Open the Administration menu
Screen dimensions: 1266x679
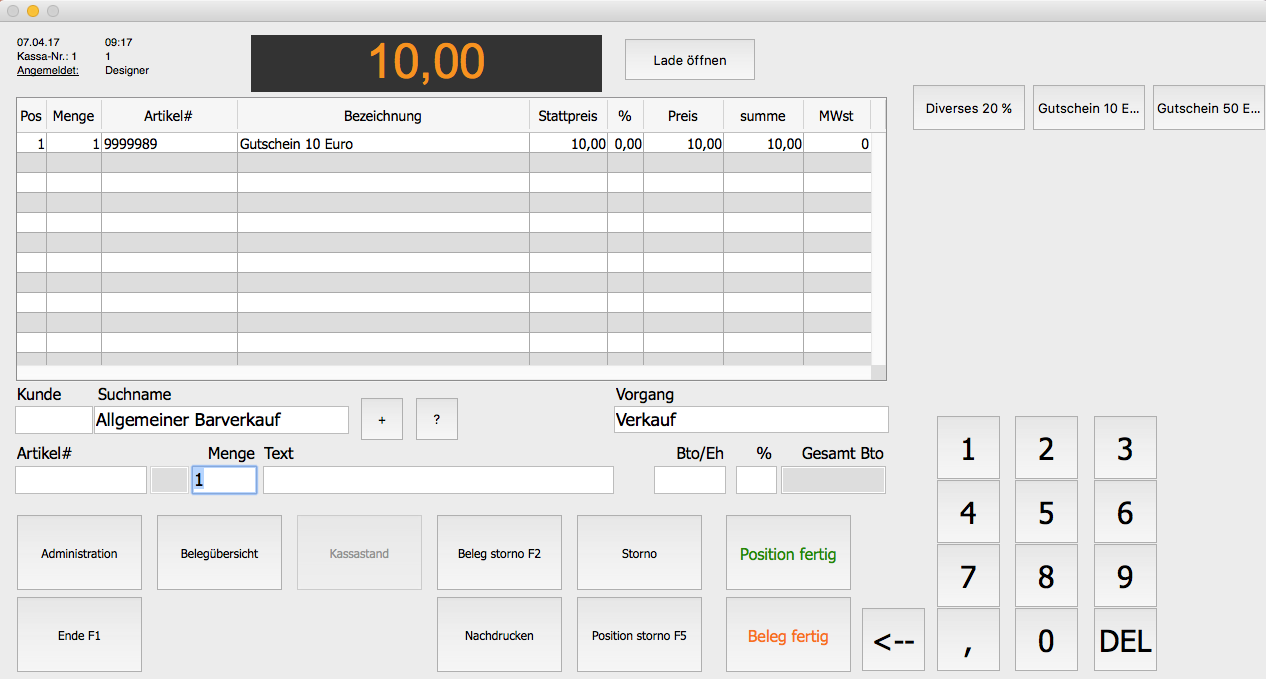click(79, 553)
